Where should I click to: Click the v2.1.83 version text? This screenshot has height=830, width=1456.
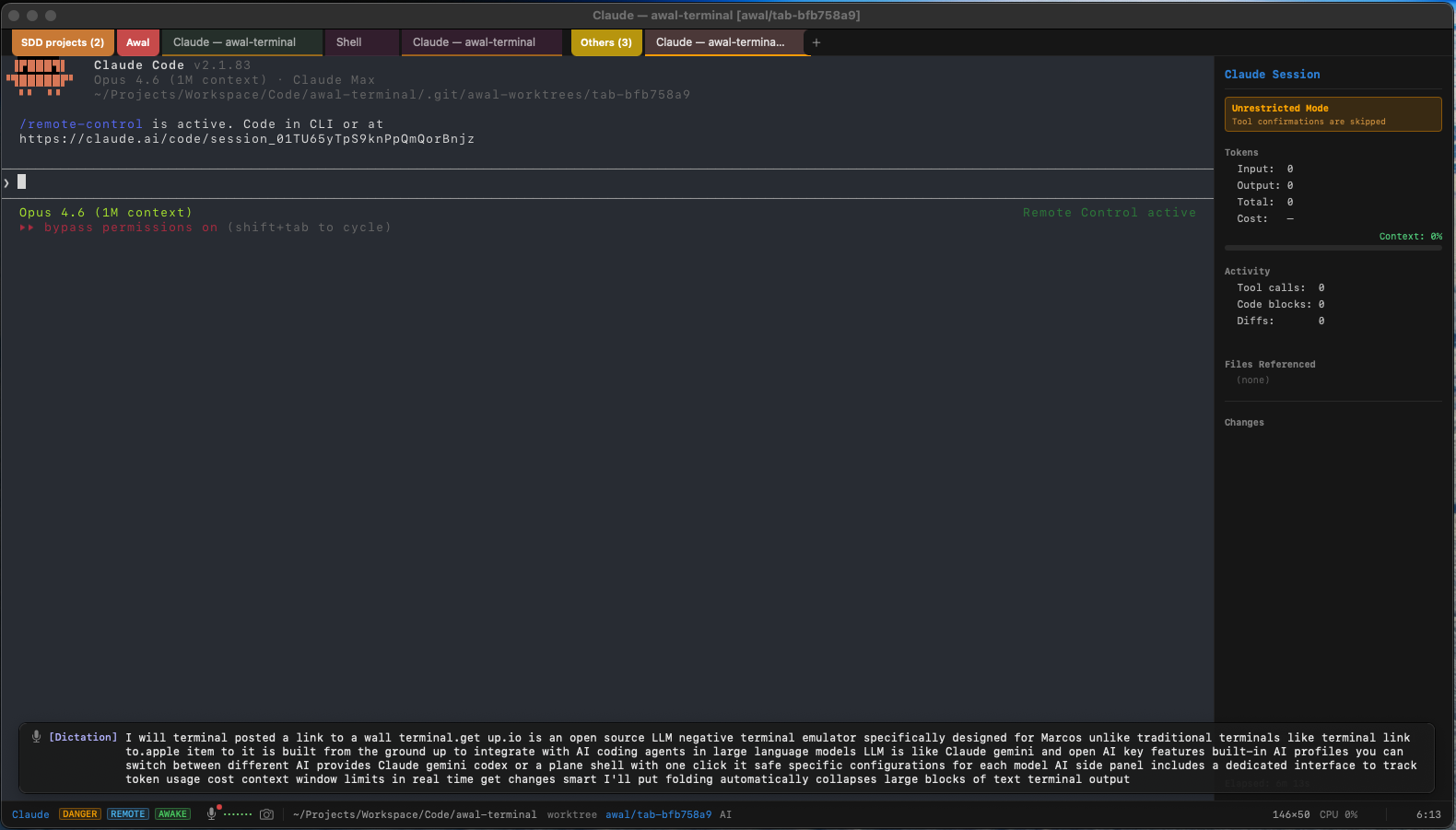pyautogui.click(x=222, y=65)
